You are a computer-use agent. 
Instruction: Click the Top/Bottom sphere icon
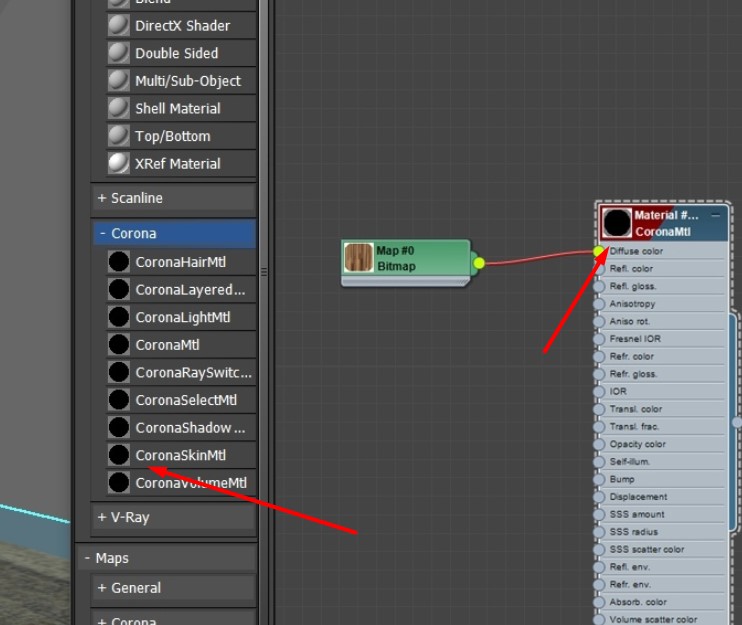coord(118,136)
